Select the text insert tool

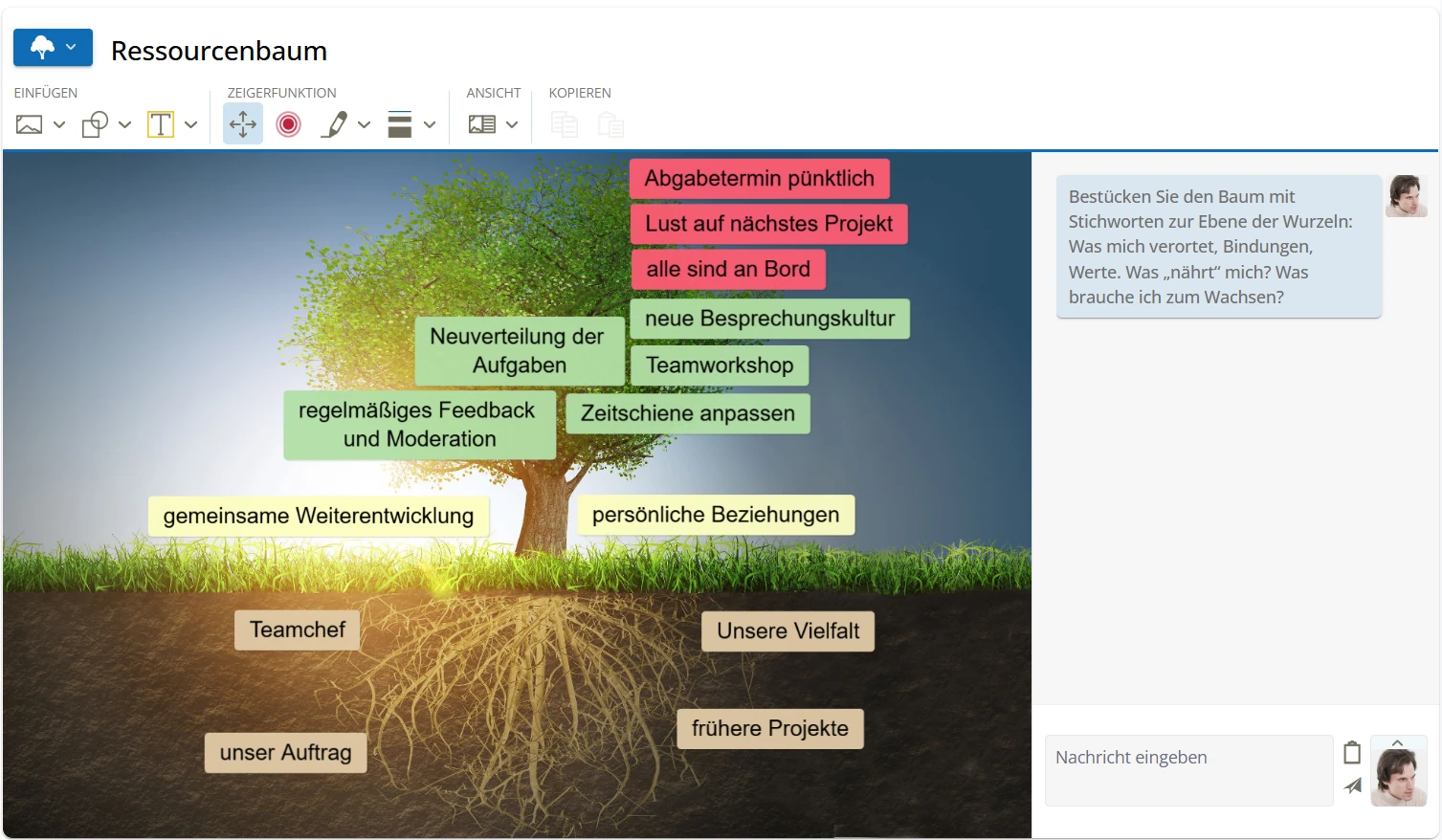point(161,123)
